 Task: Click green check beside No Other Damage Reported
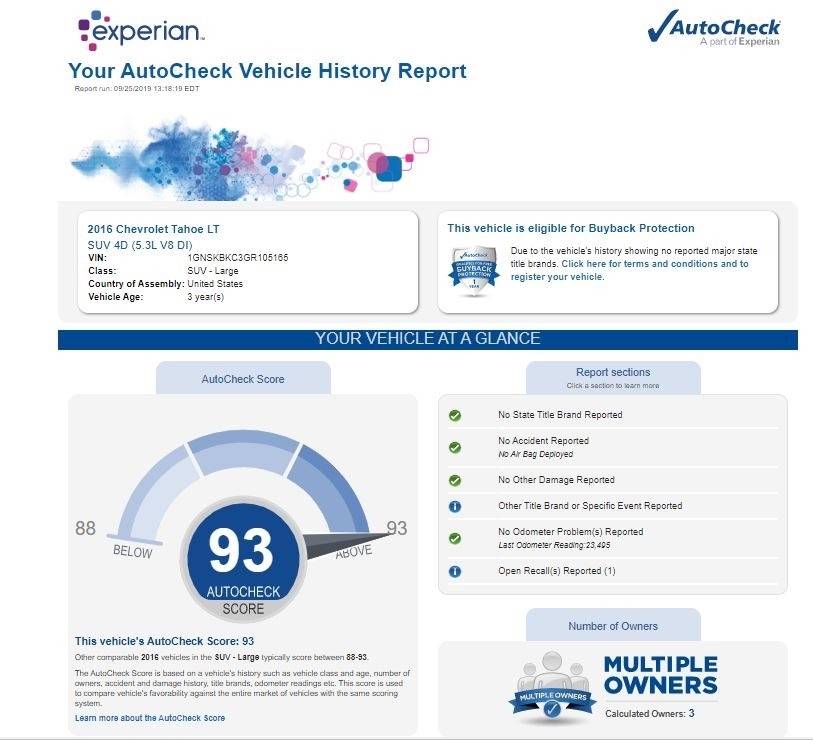pyautogui.click(x=455, y=480)
